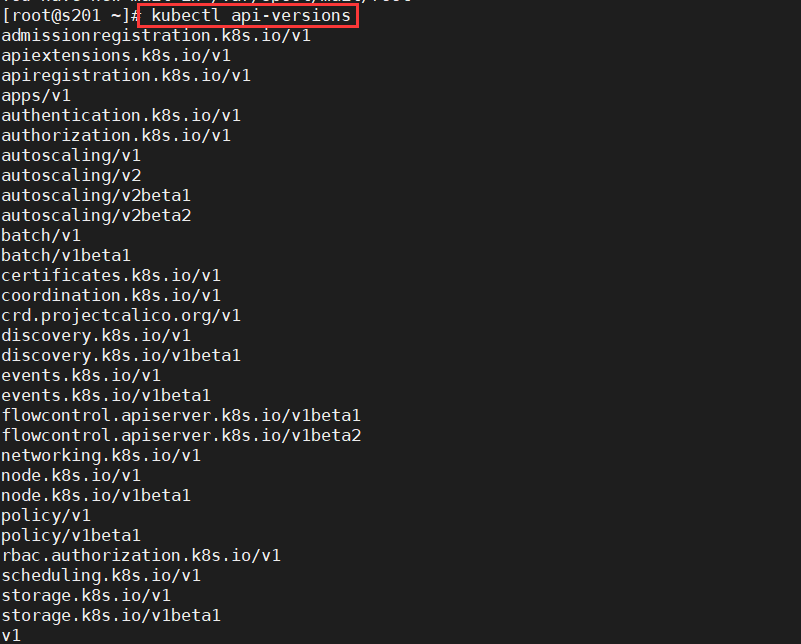Click the crd.projectcalico.org/v1 line
This screenshot has width=801, height=644.
point(121,316)
